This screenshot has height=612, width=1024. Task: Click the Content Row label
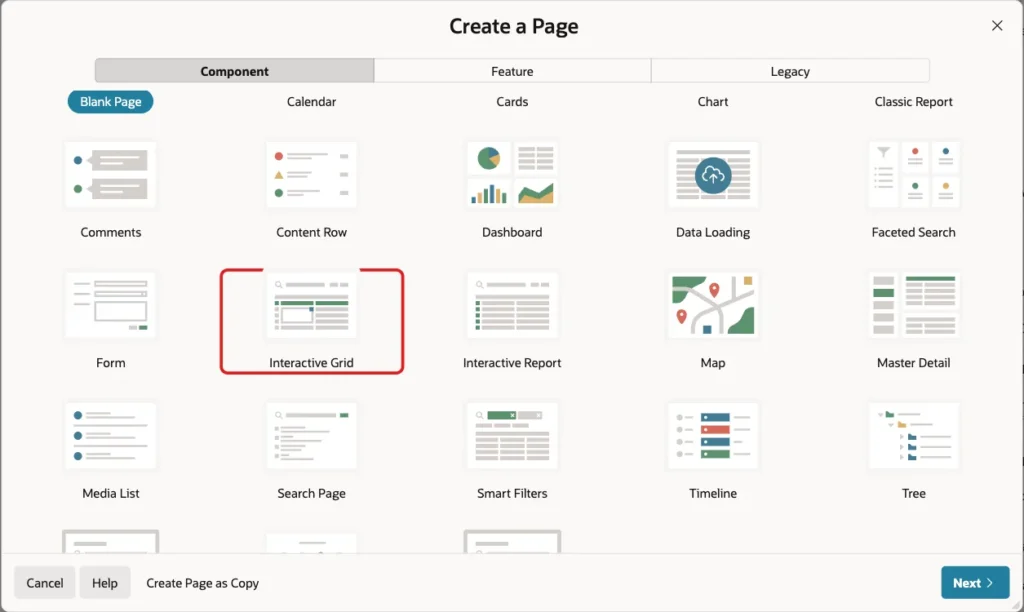click(x=312, y=232)
